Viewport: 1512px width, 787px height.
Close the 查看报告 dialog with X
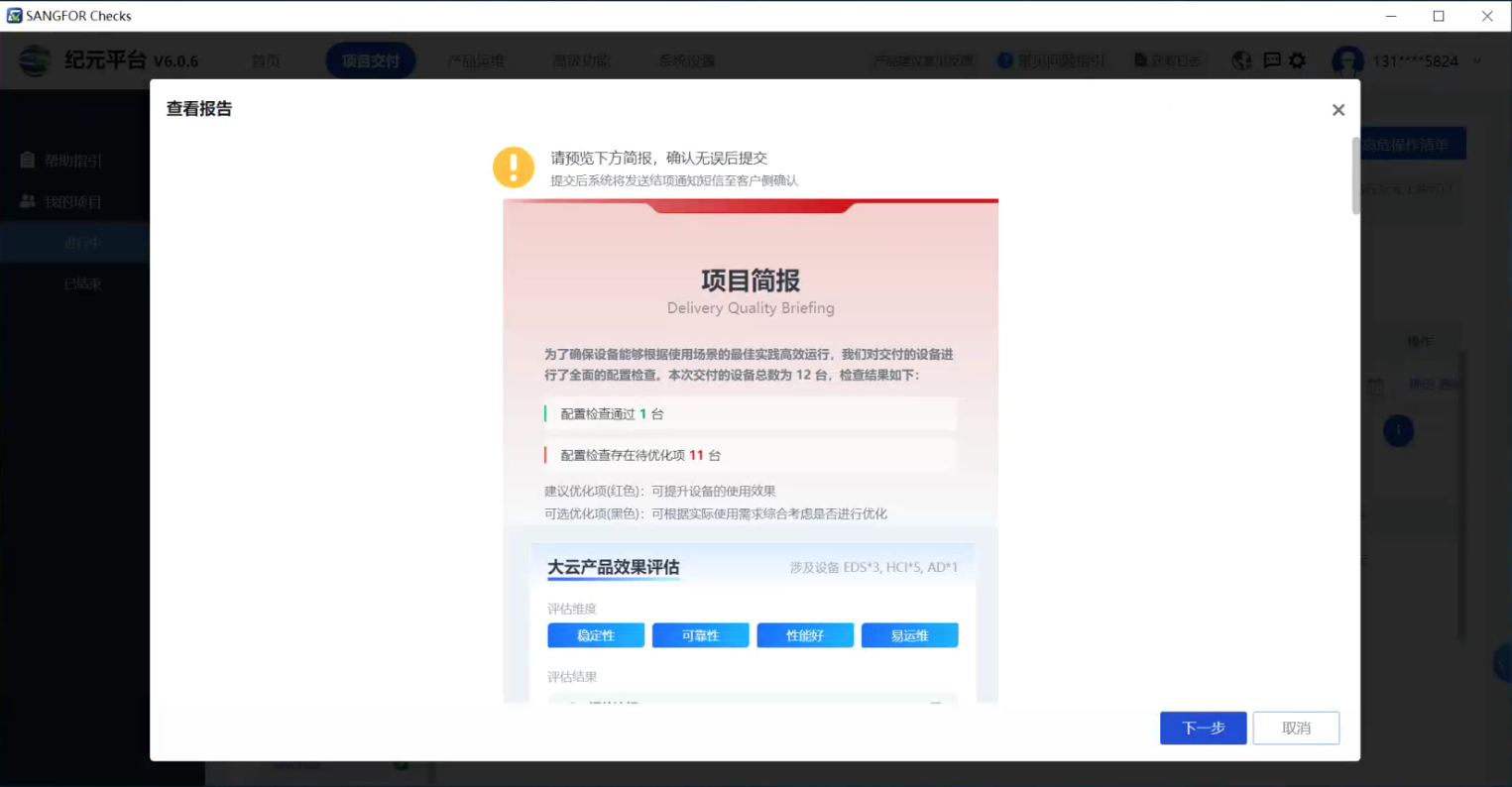tap(1338, 110)
